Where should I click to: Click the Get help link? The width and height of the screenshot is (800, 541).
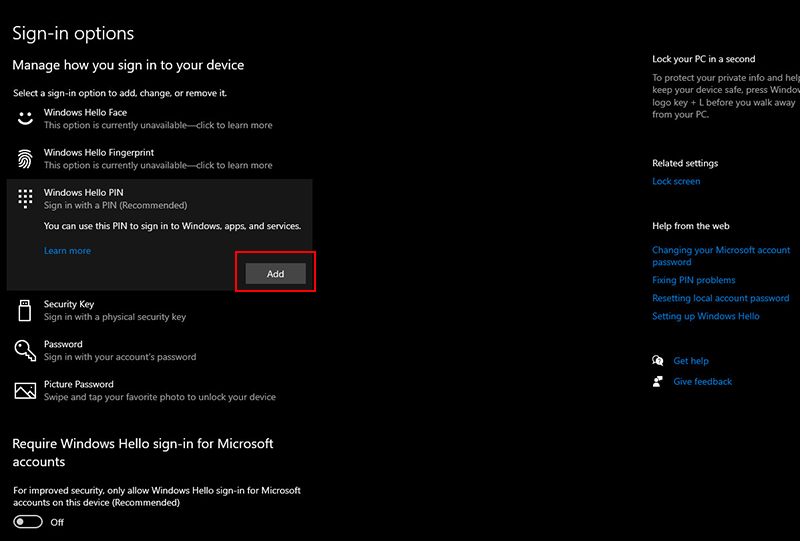pyautogui.click(x=691, y=361)
